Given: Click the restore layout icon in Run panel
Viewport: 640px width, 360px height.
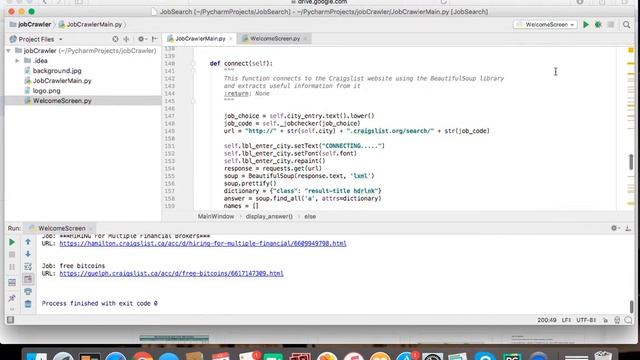Looking at the screenshot, I should (12, 282).
